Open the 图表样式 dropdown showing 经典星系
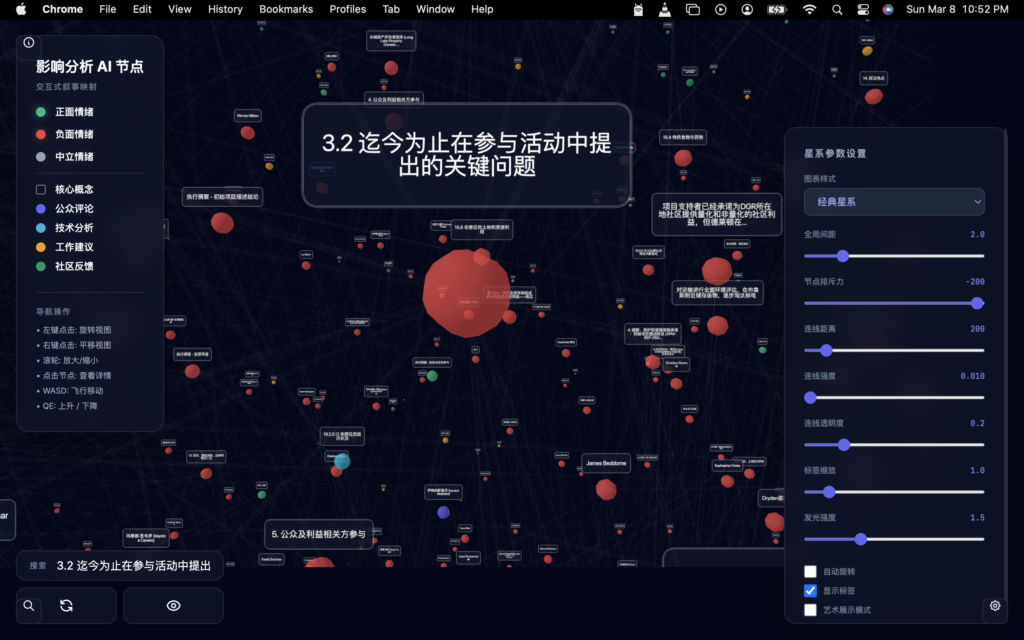Screen dimensions: 1024x640 point(894,202)
